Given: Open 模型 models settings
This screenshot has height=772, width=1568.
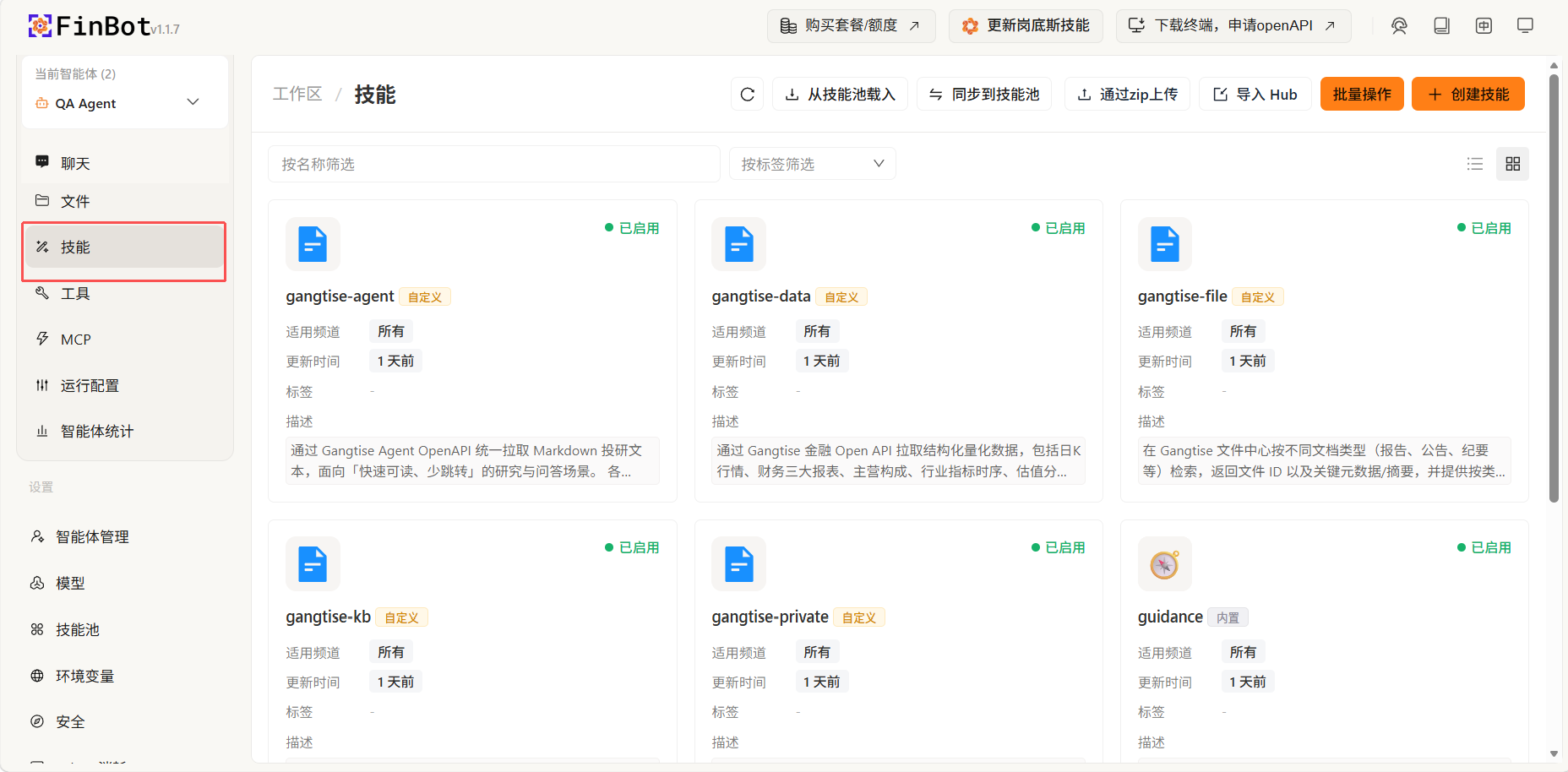Looking at the screenshot, I should (x=125, y=583).
